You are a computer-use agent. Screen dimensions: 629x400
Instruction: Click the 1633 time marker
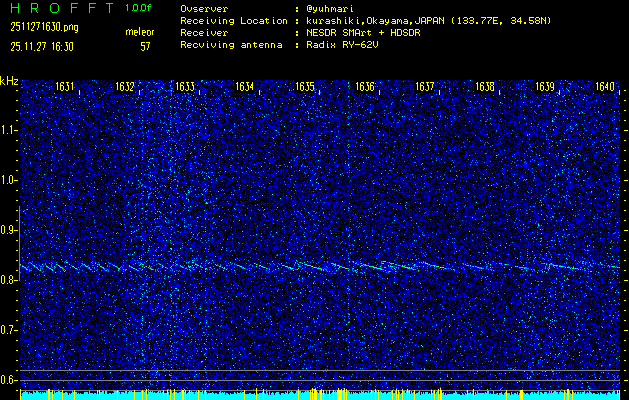[185, 87]
